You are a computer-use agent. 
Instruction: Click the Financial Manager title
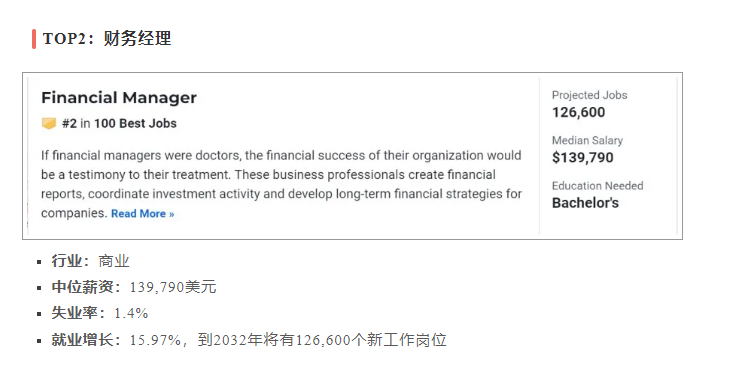coord(119,98)
